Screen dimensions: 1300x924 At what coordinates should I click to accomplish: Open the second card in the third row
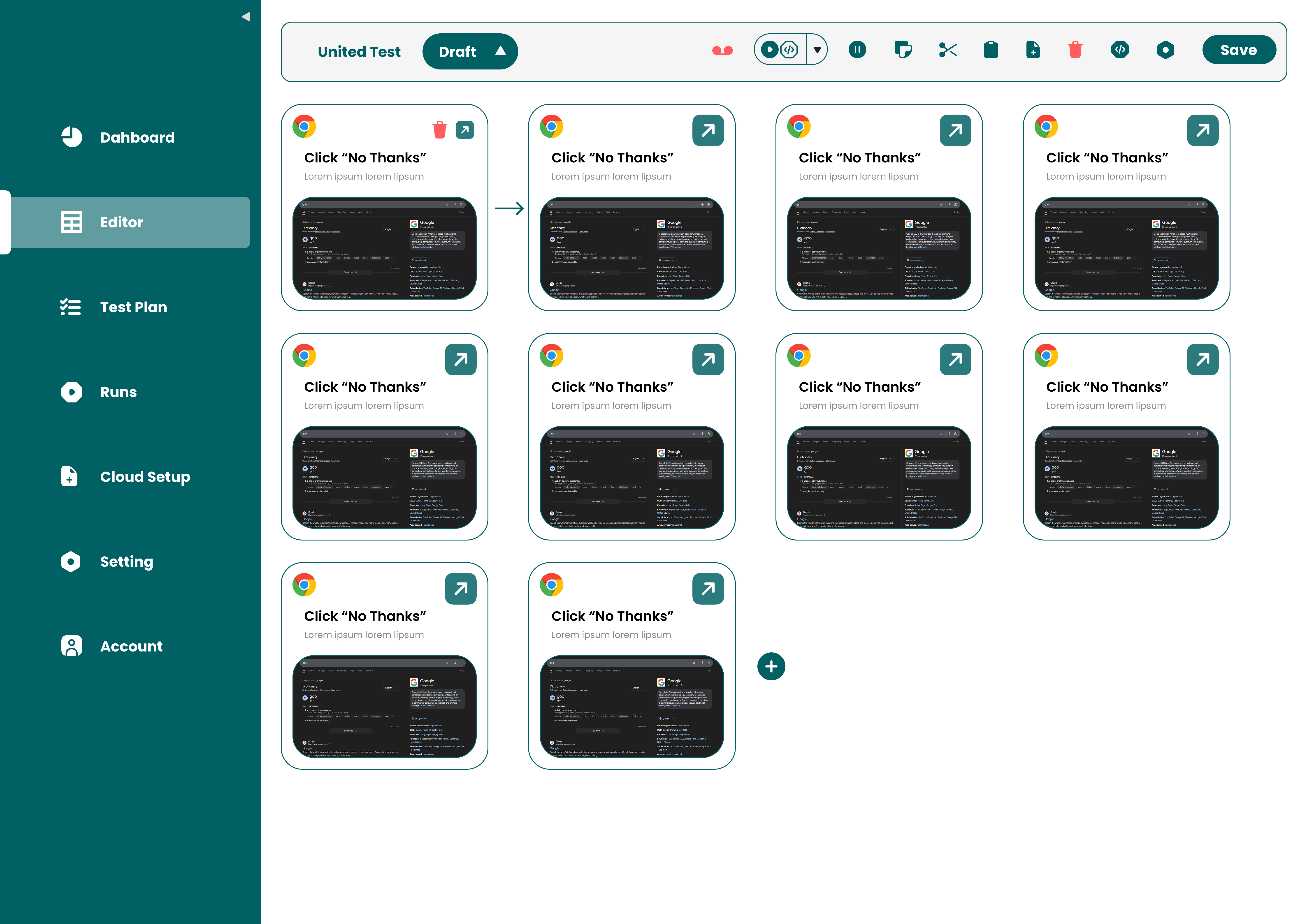point(708,589)
